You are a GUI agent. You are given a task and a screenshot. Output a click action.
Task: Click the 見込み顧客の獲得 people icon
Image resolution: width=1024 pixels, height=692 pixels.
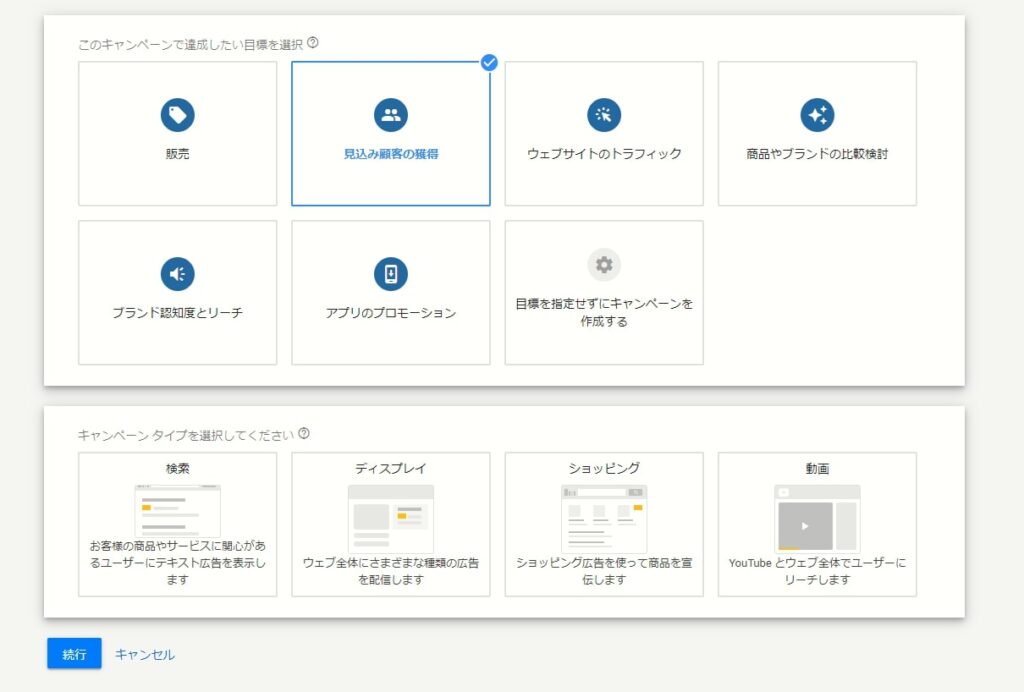391,115
